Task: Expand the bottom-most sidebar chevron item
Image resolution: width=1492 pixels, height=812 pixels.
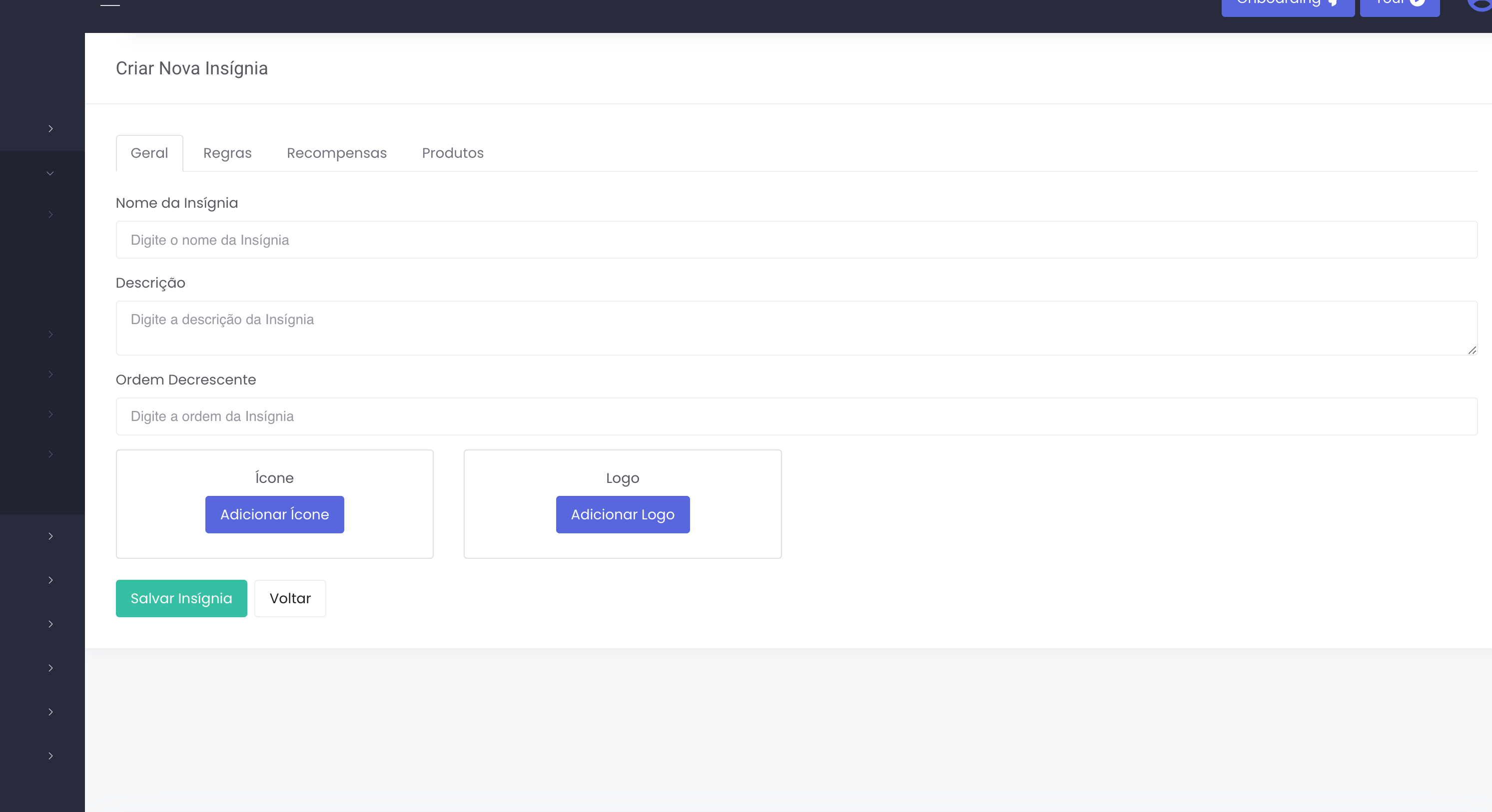Action: (50, 756)
